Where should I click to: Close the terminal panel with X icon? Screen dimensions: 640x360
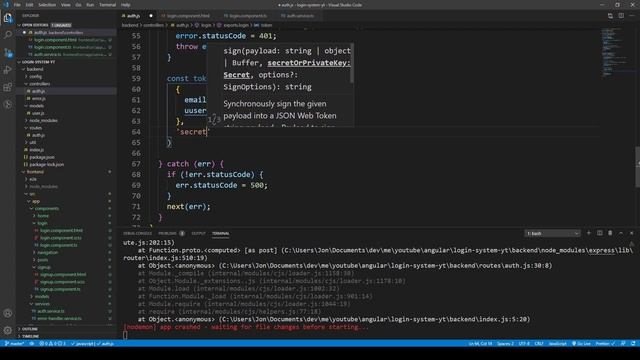pyautogui.click(x=631, y=233)
